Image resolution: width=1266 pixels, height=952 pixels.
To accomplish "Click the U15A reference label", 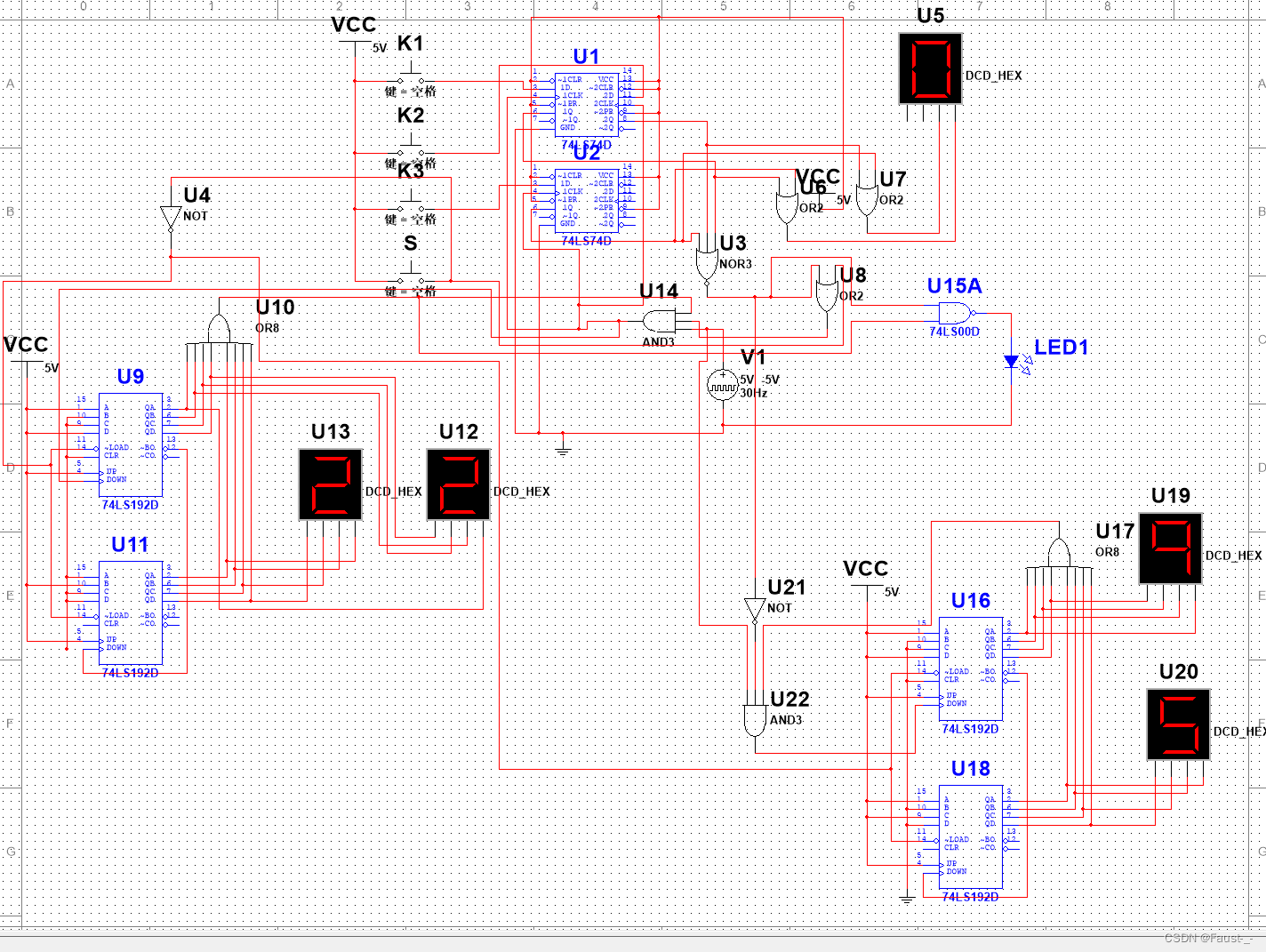I will tap(954, 286).
